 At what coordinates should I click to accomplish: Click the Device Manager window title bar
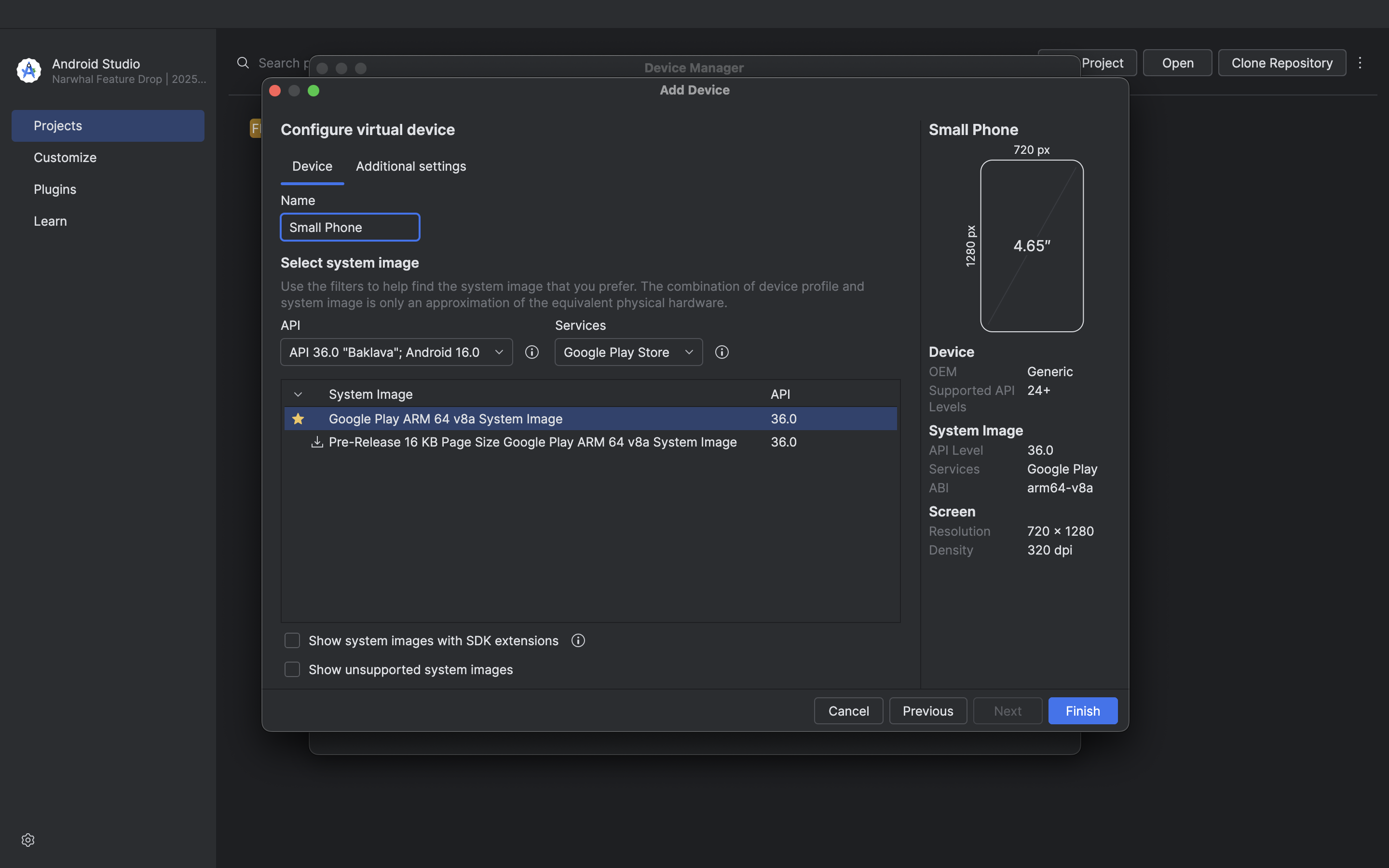694,68
